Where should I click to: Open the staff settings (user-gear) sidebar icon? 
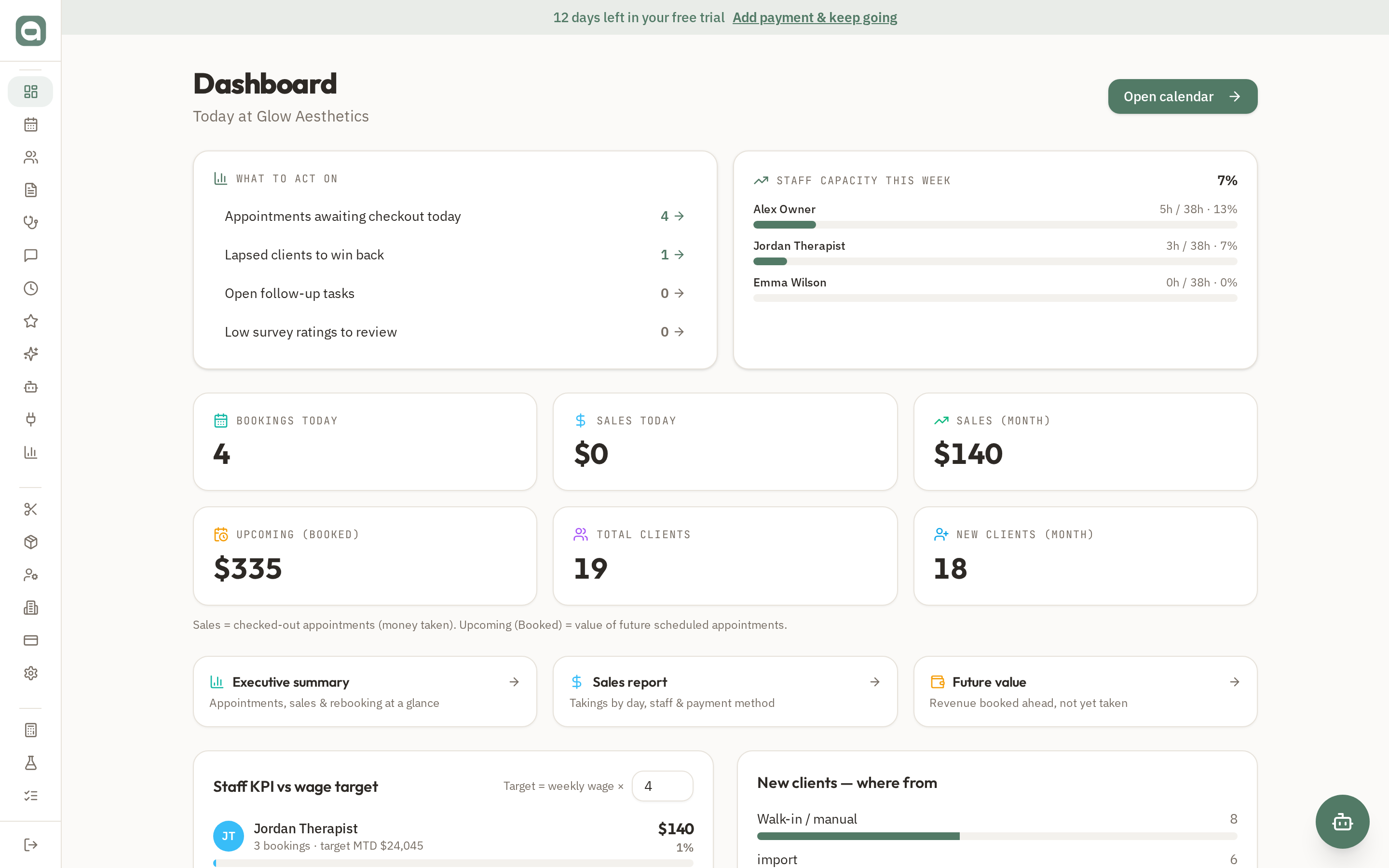(x=30, y=575)
